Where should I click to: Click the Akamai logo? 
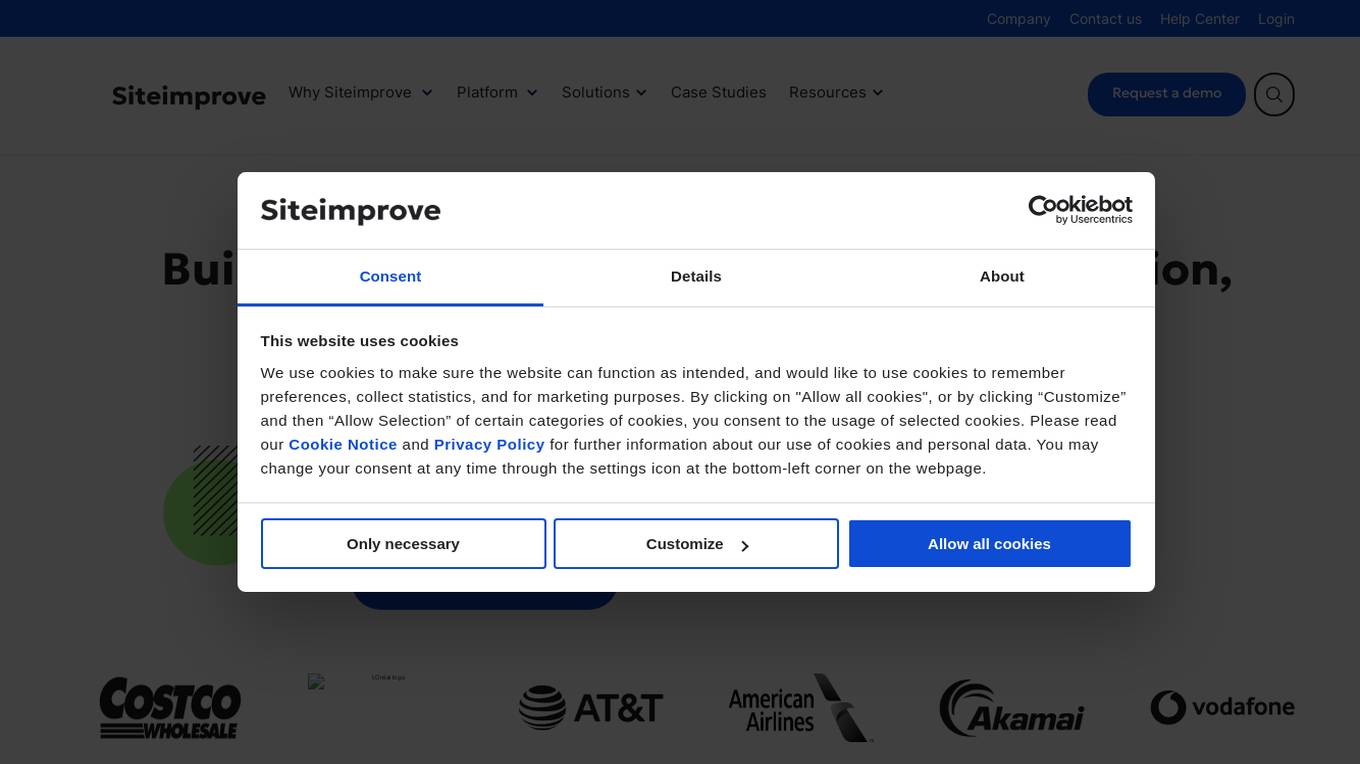pyautogui.click(x=1011, y=708)
